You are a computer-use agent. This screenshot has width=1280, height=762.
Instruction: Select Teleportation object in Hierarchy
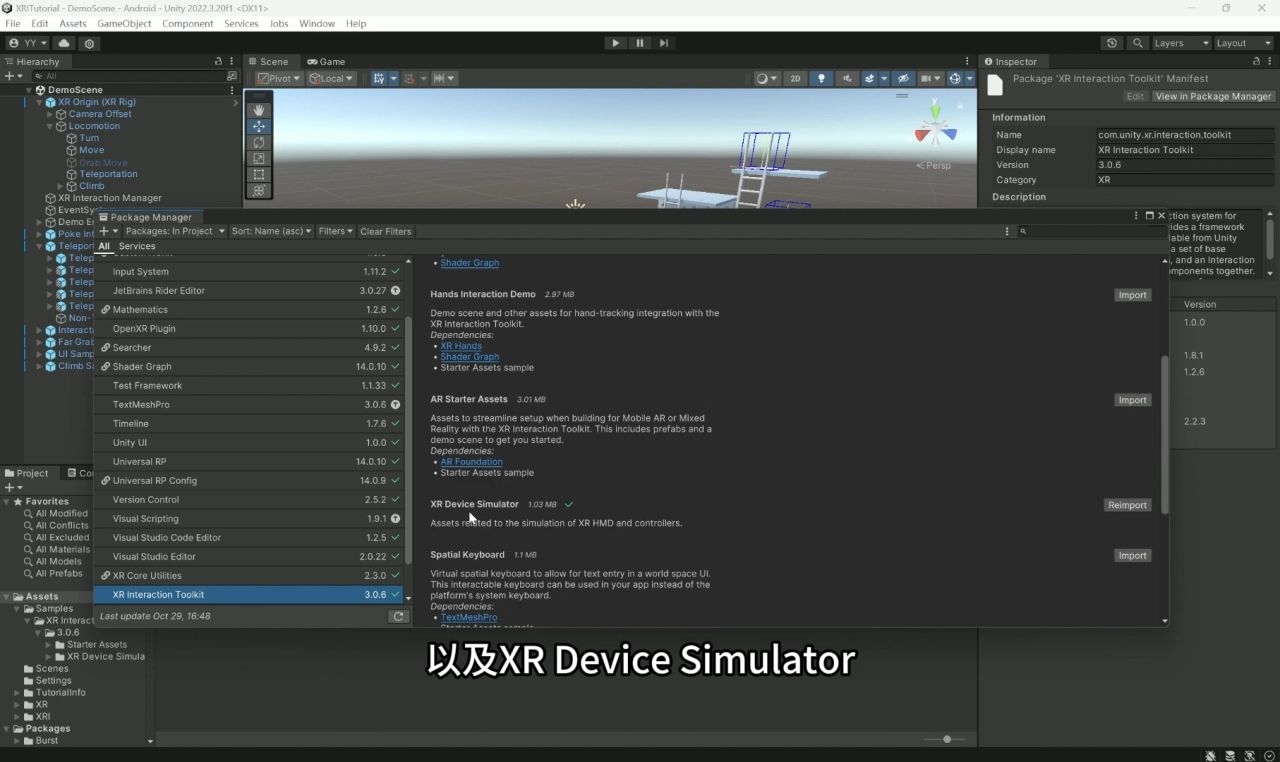coord(108,174)
